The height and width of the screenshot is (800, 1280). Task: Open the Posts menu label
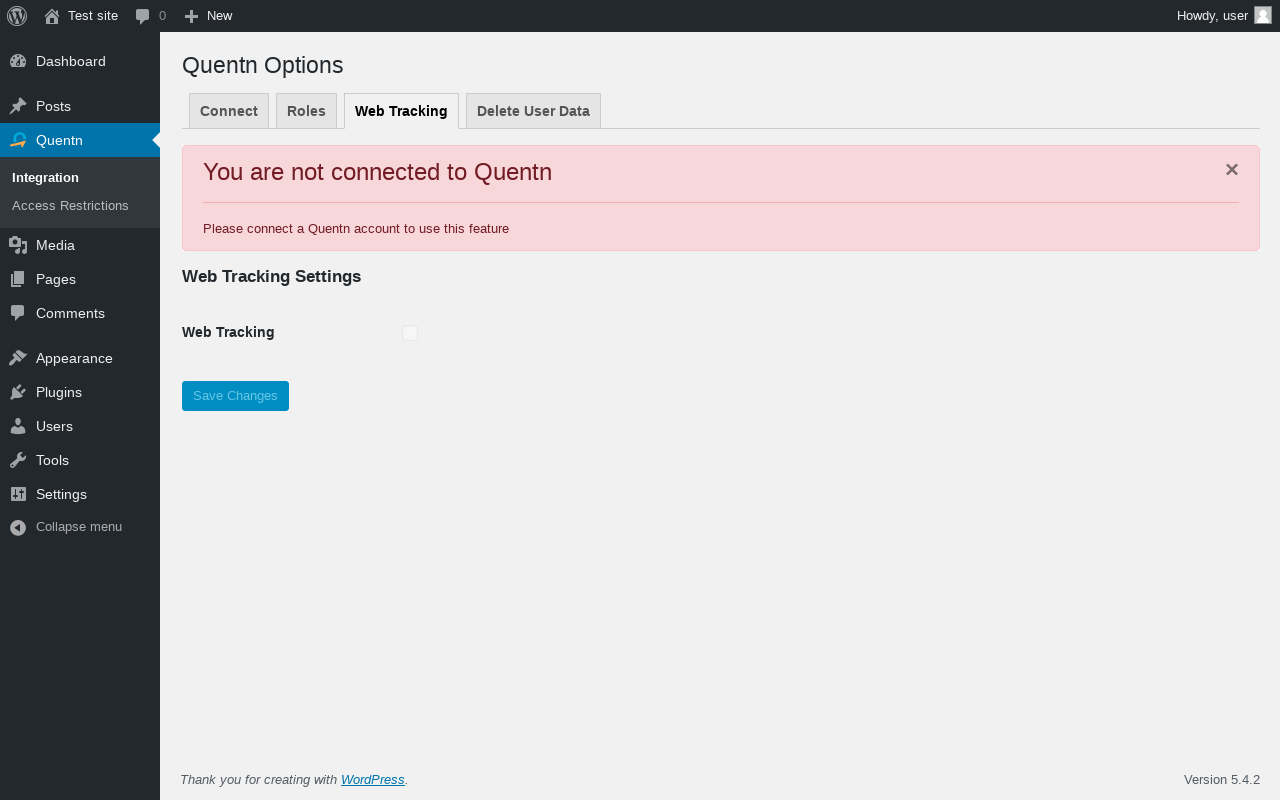53,106
